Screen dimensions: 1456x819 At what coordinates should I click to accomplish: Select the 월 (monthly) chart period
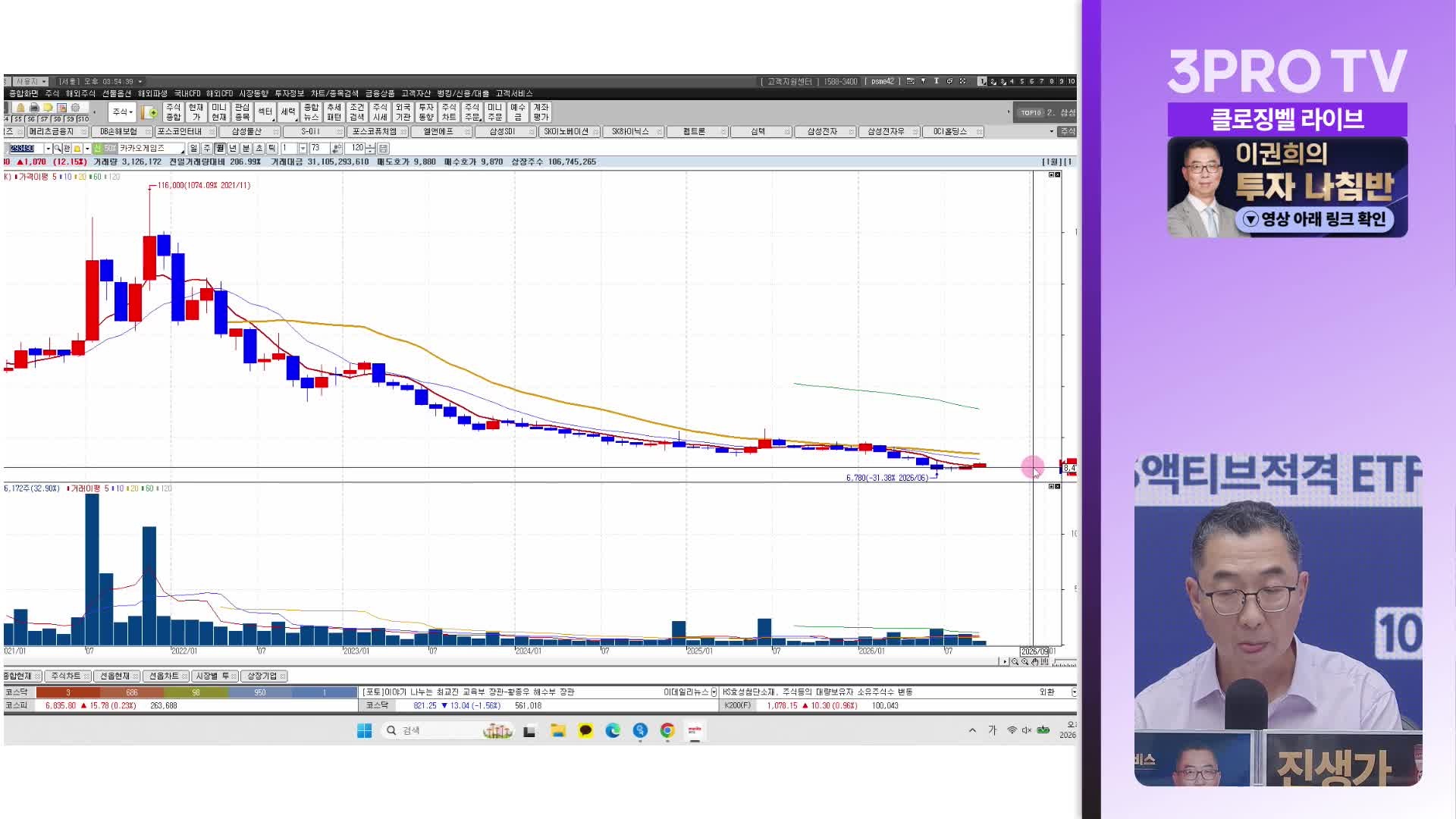click(x=220, y=148)
